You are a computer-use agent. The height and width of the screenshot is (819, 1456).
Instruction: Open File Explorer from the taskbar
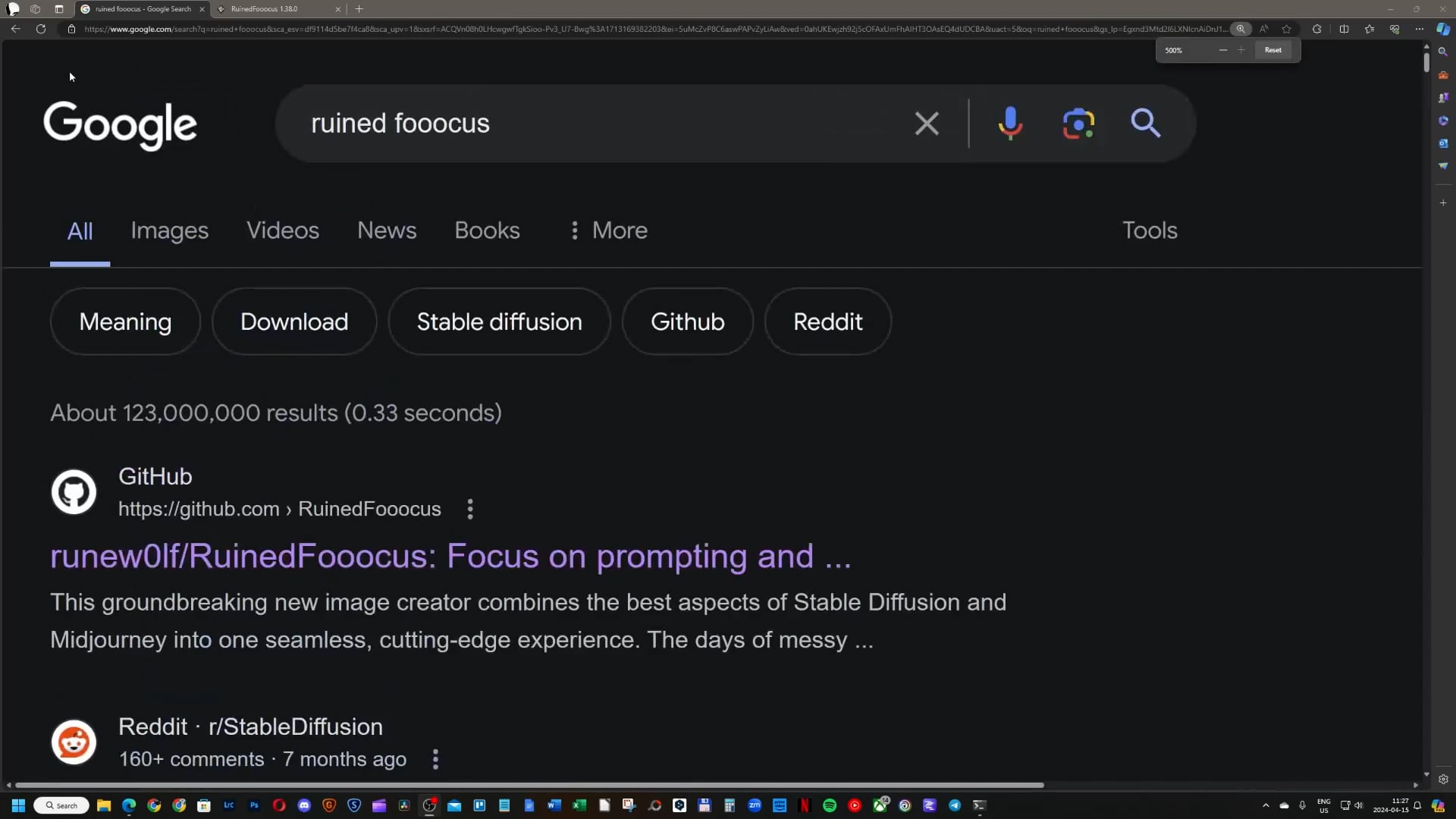pyautogui.click(x=104, y=805)
